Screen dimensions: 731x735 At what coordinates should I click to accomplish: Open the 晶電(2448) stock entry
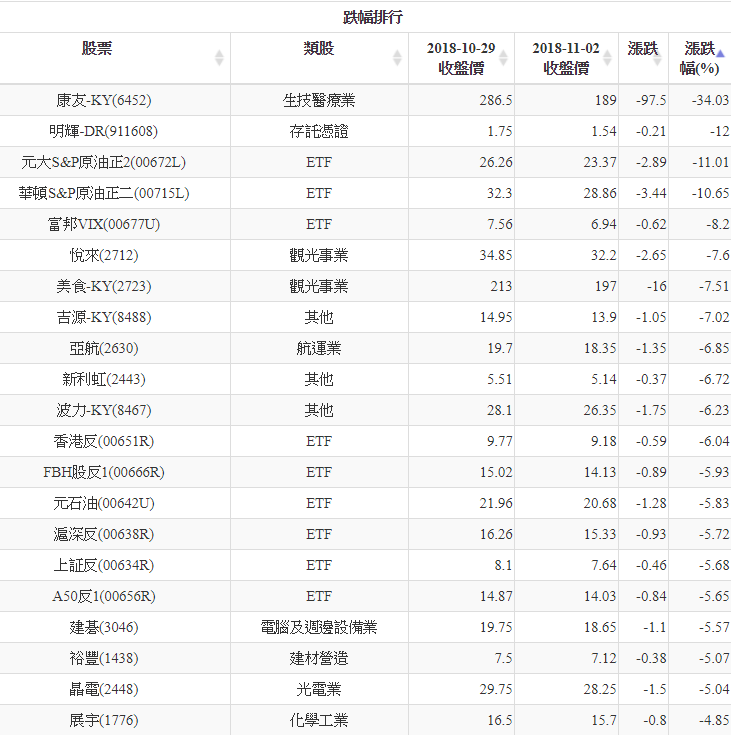point(103,689)
